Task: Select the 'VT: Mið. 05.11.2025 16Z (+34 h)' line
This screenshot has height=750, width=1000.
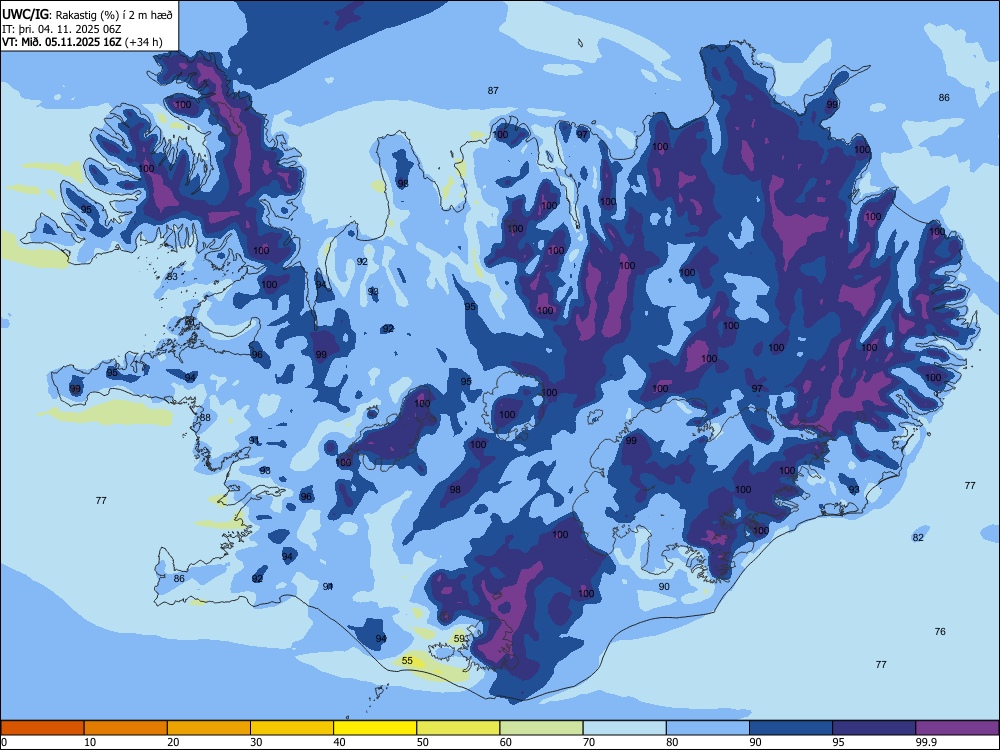Action: 82,42
